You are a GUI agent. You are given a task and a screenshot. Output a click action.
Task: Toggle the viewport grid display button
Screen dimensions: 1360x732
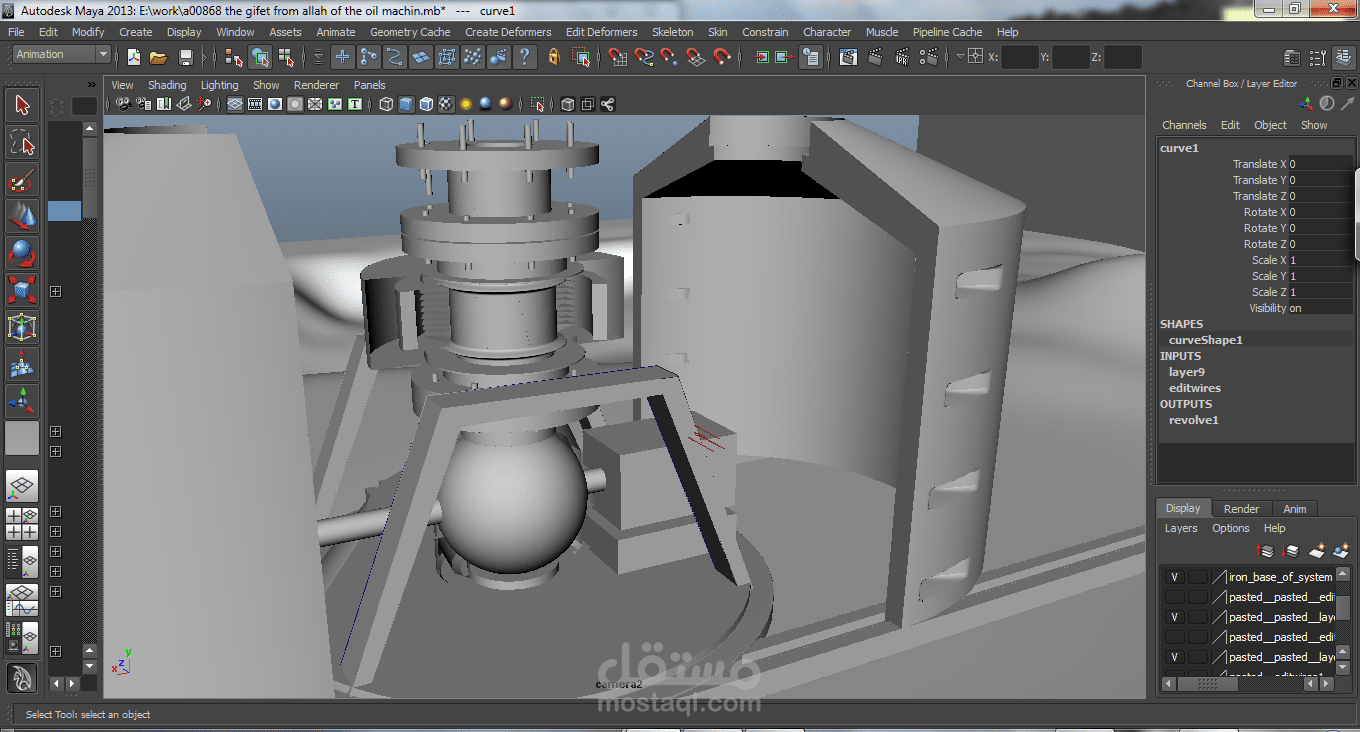point(235,104)
